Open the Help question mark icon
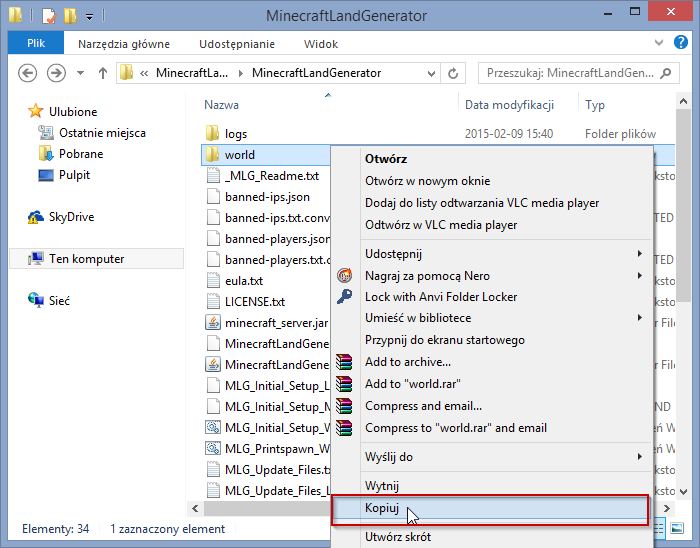 [681, 42]
